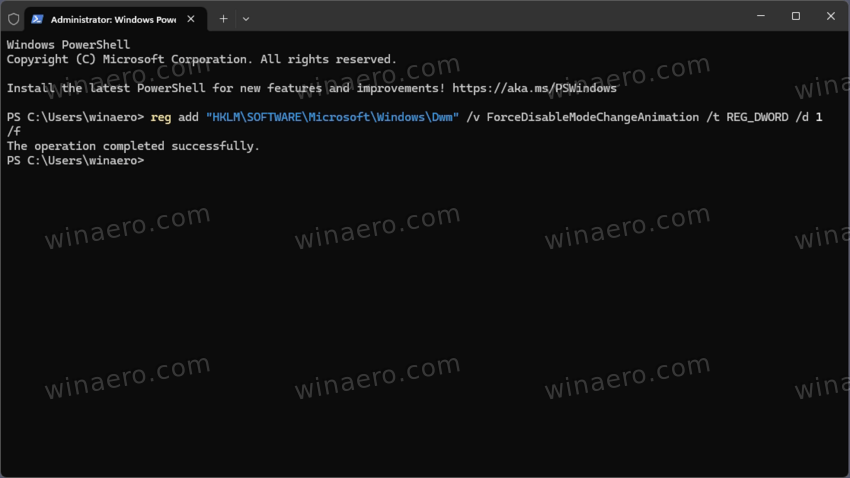Select the Administrator: Windows PowerShell tab
This screenshot has height=478, width=850.
tap(110, 18)
